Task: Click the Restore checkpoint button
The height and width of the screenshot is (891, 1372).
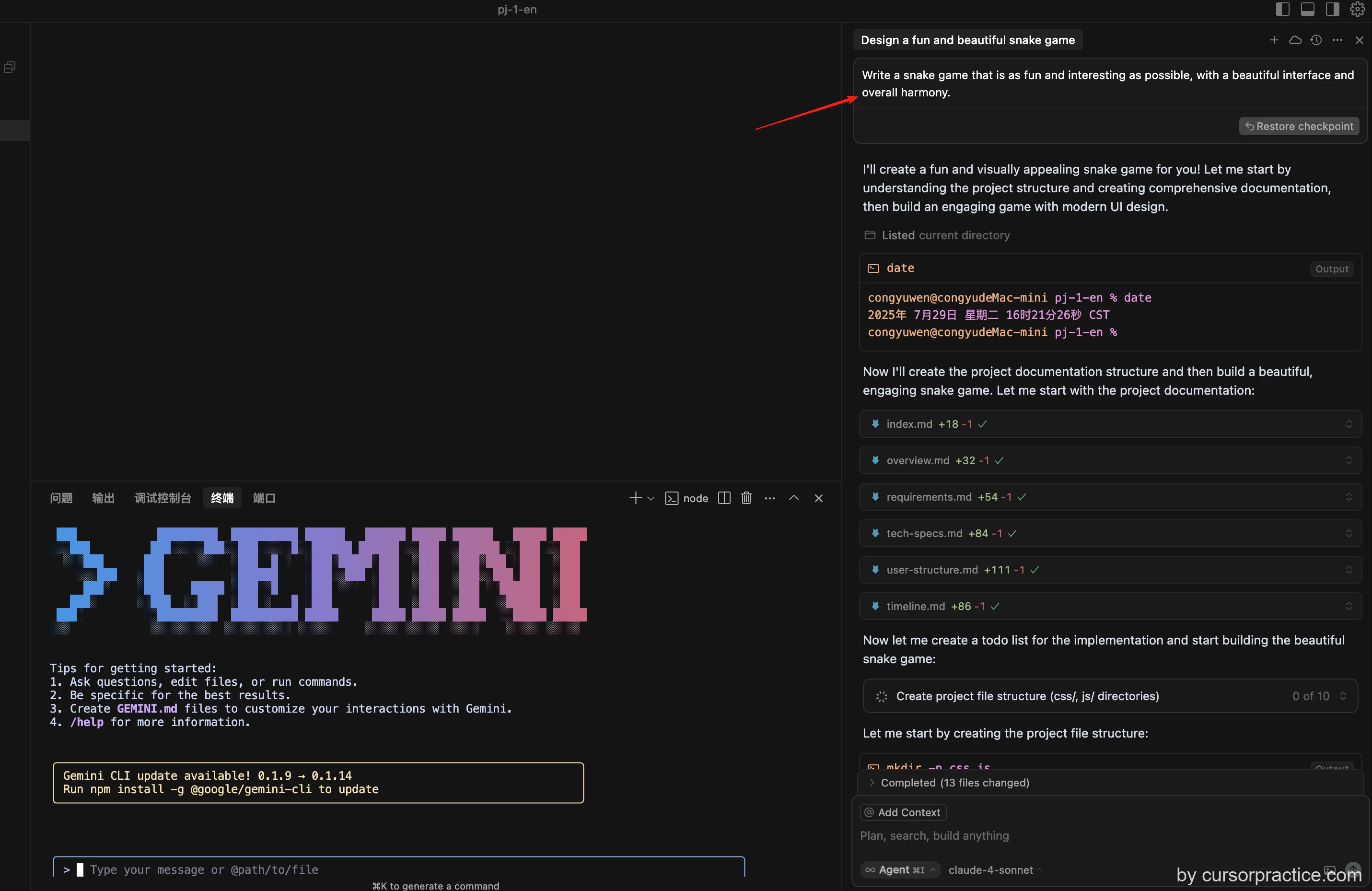Action: tap(1299, 126)
